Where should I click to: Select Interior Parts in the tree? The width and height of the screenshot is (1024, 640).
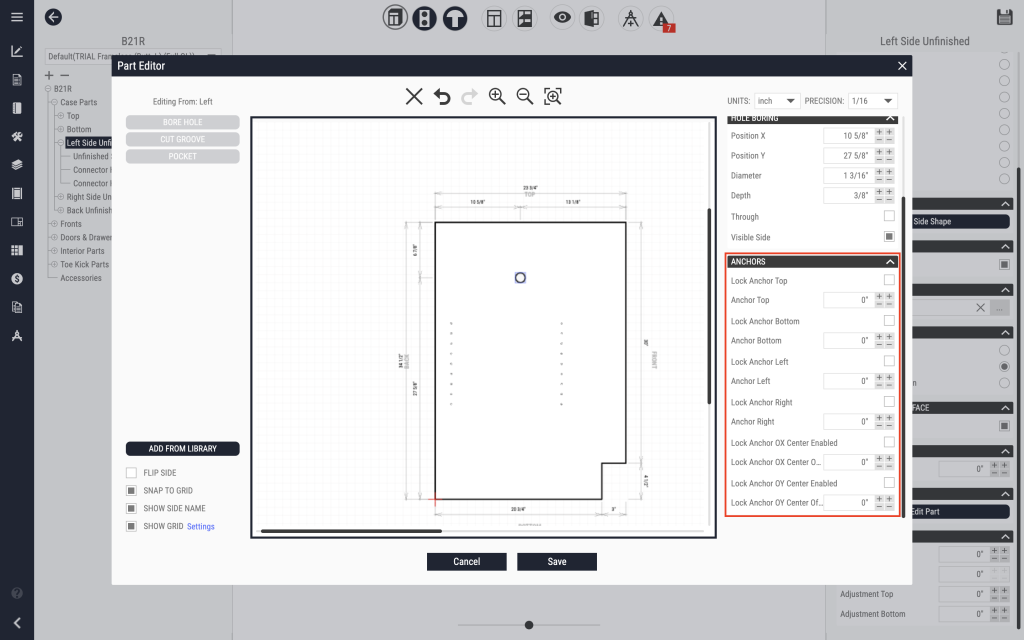82,251
